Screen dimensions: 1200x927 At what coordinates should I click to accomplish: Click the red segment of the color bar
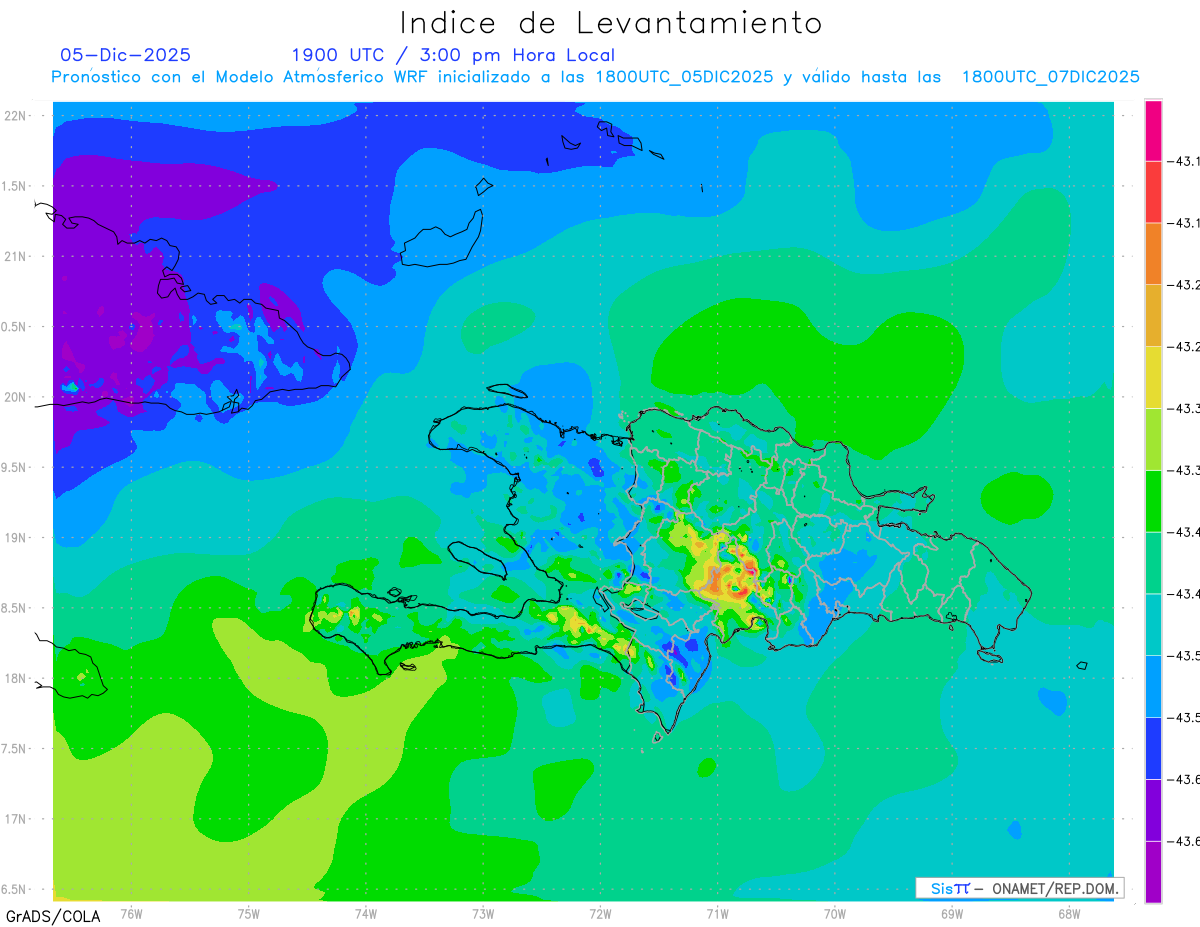click(x=1153, y=192)
